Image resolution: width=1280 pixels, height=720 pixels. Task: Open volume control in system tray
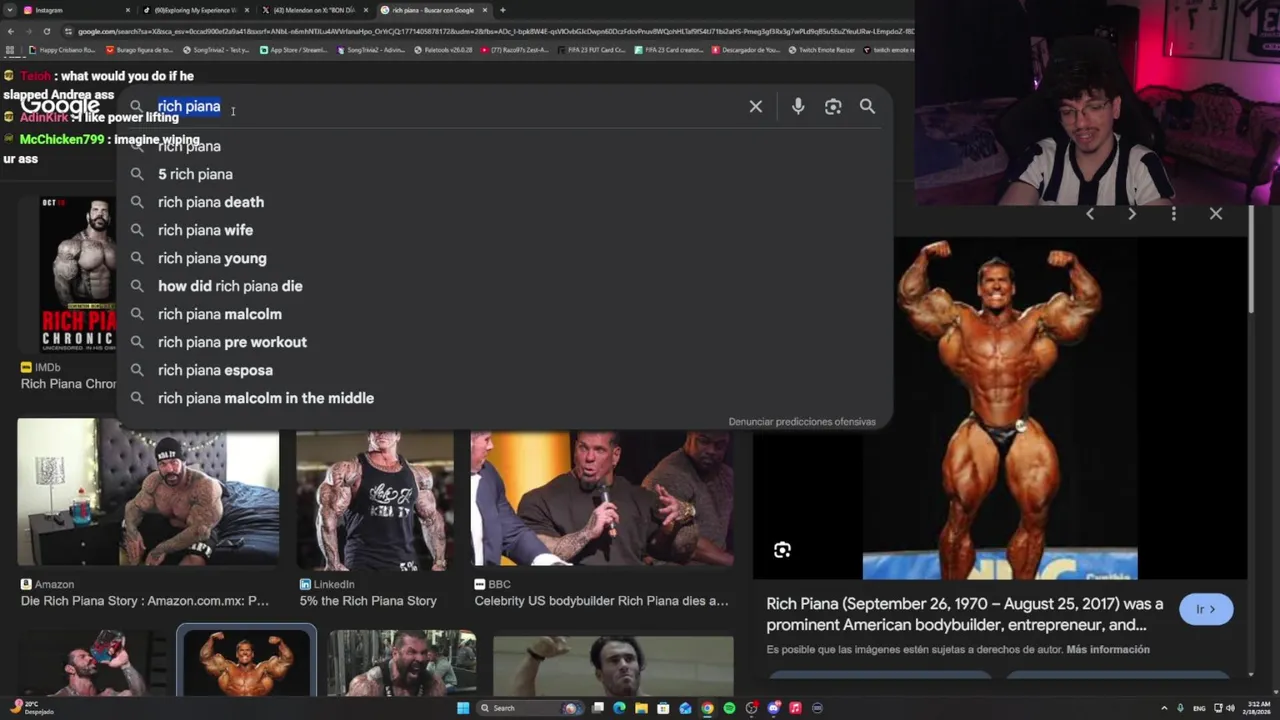pyautogui.click(x=1231, y=708)
